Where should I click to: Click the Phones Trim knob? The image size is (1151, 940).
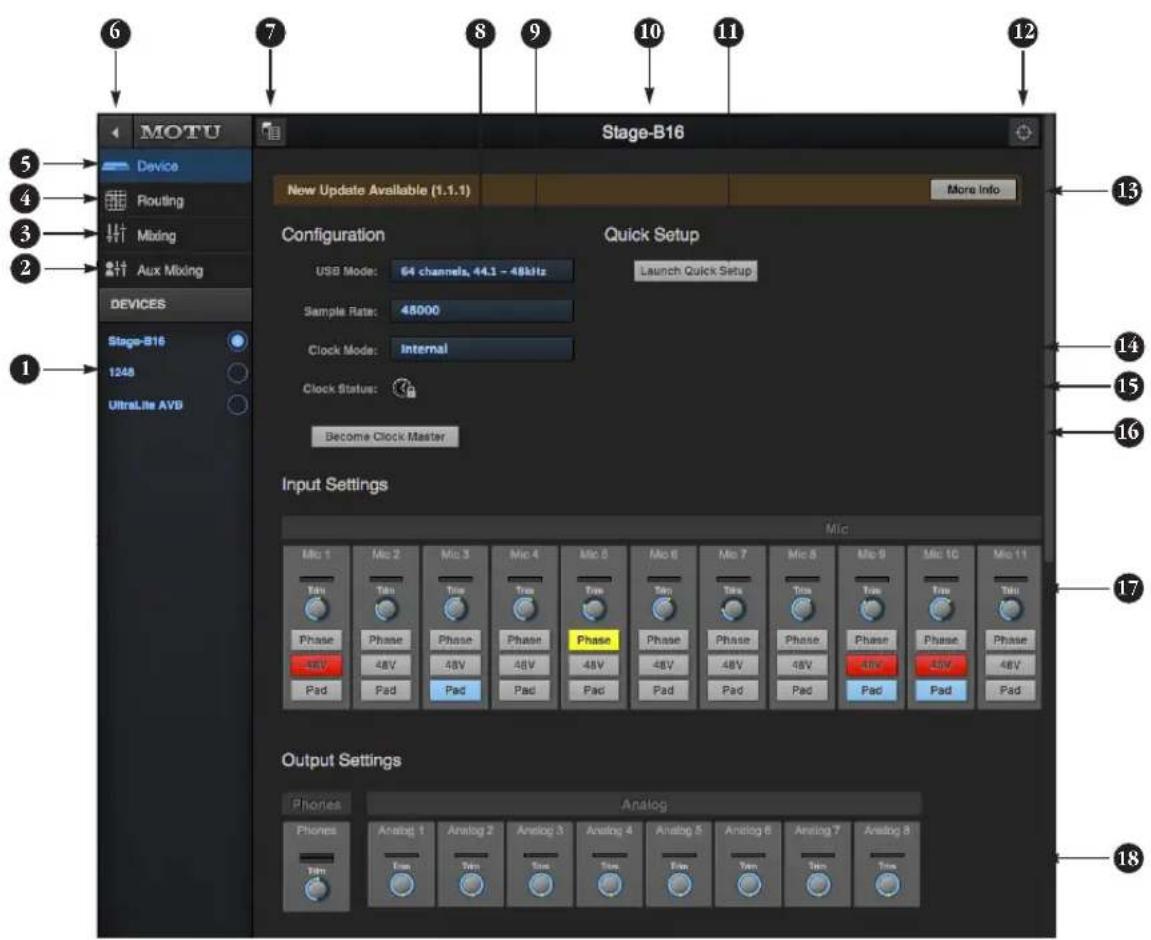[316, 889]
